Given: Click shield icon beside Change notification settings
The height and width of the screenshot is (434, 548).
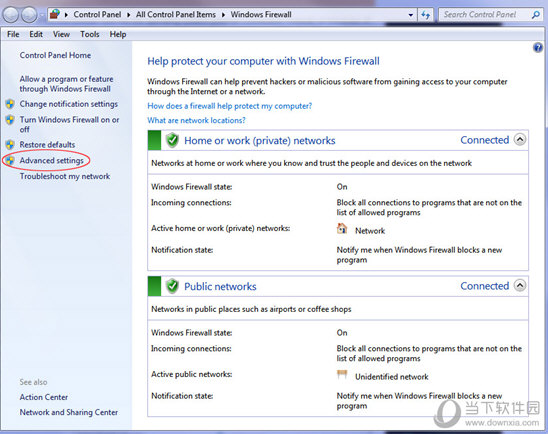Looking at the screenshot, I should 10,104.
